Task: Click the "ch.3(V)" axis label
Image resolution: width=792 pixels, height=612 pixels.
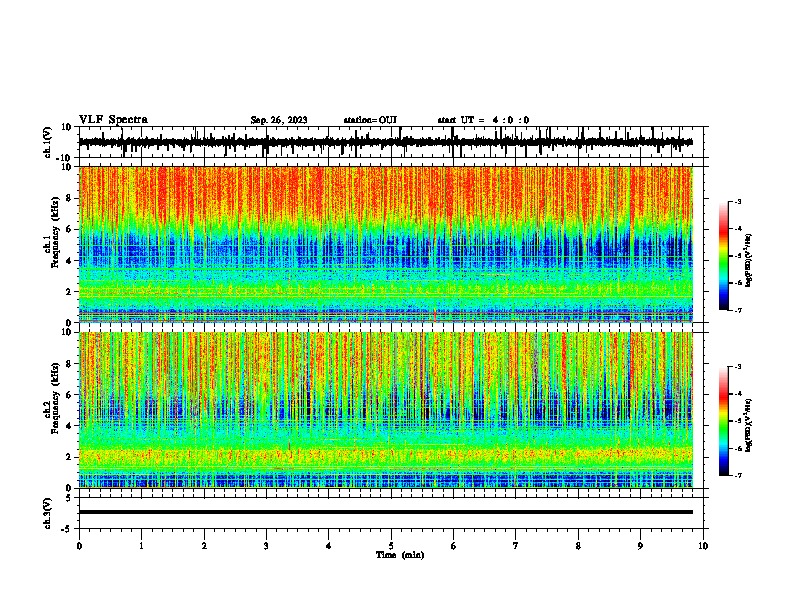Action: tap(48, 513)
